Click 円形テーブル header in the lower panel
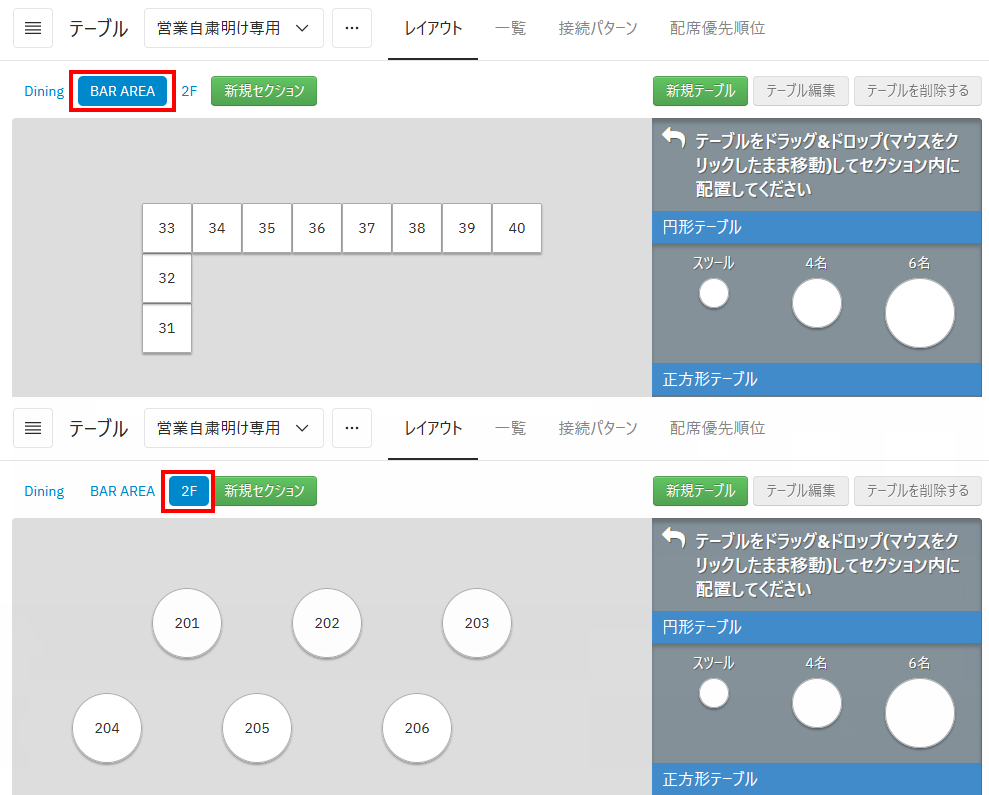The height and width of the screenshot is (795, 989). pos(817,627)
